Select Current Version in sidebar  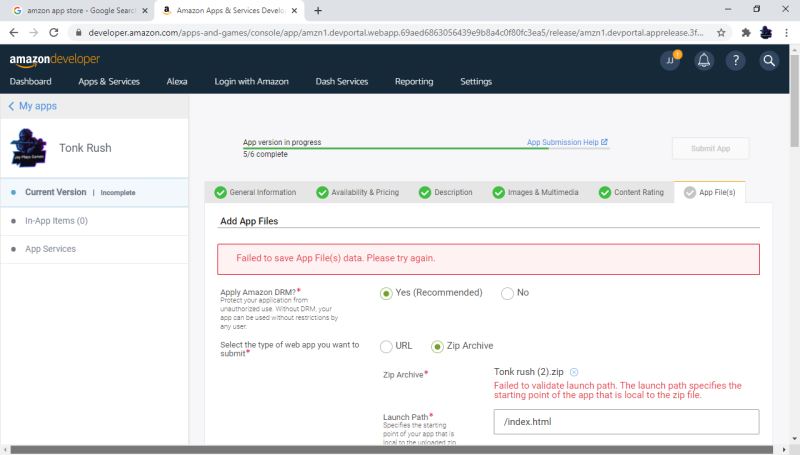click(x=94, y=192)
